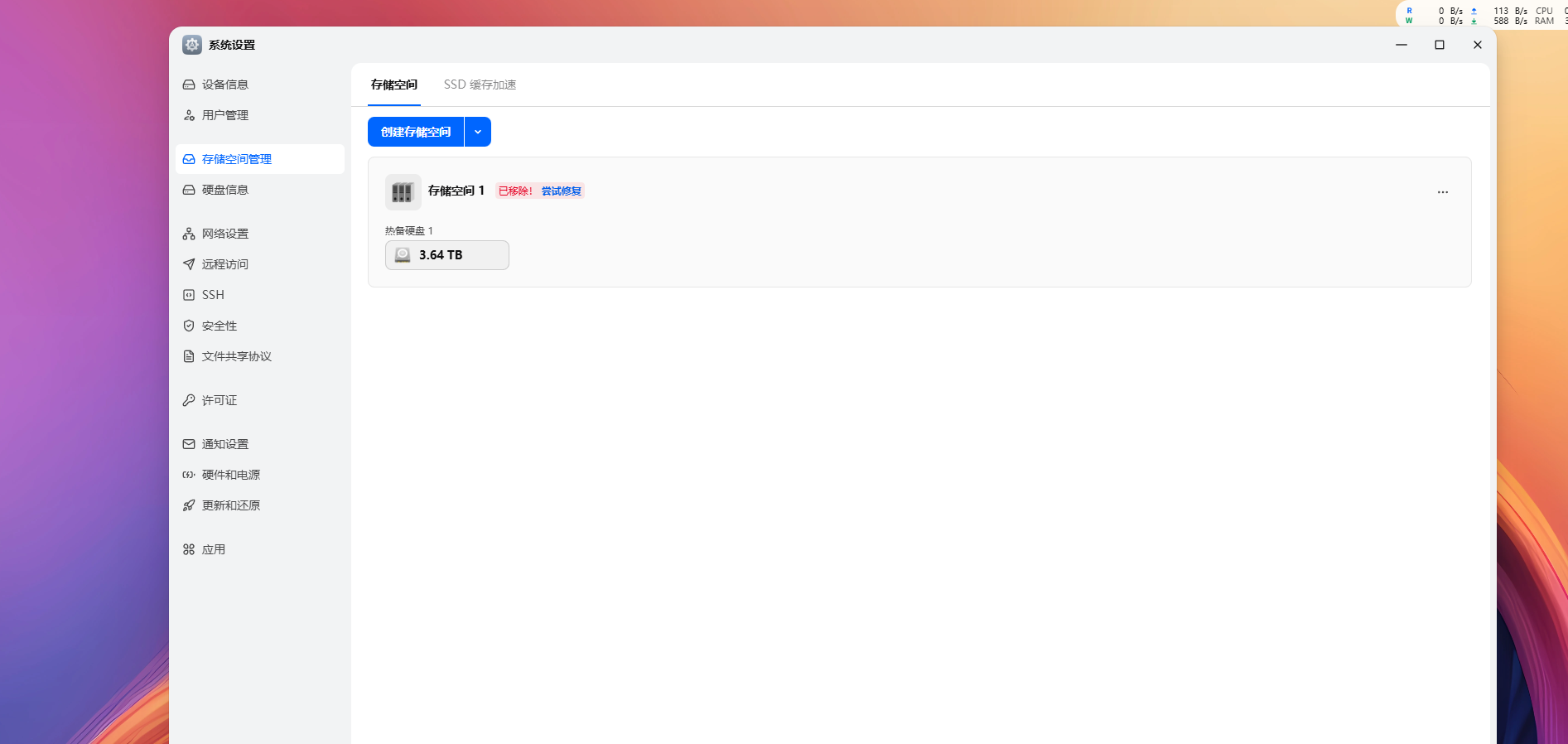The image size is (1568, 744).
Task: Go to 硬盘信息 page
Action: [x=260, y=190]
